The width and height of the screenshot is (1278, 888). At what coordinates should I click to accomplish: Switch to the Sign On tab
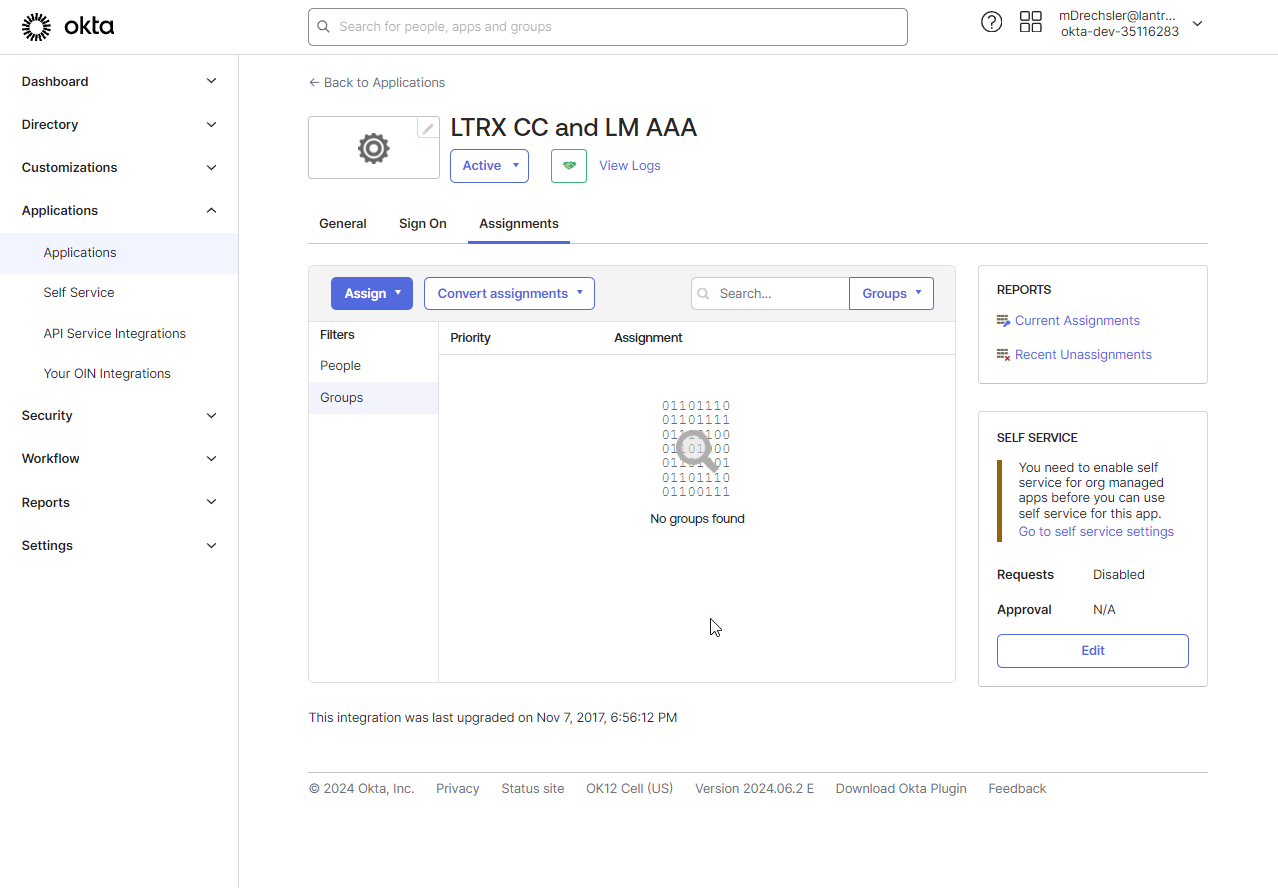click(422, 224)
